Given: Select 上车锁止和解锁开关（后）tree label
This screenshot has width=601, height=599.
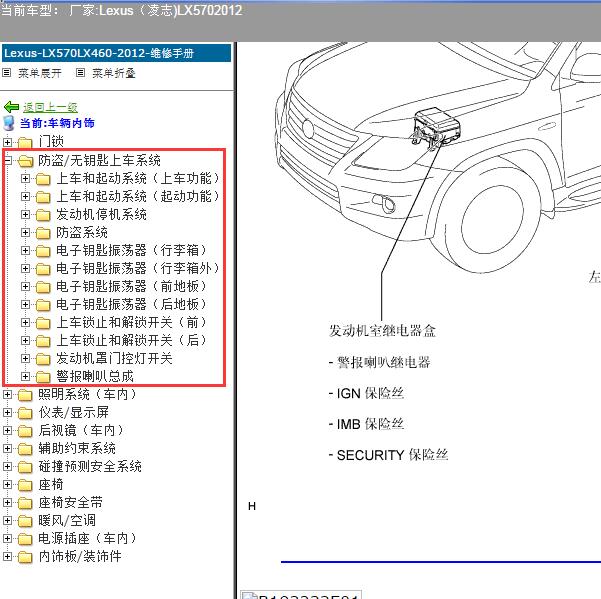Looking at the screenshot, I should 132,340.
